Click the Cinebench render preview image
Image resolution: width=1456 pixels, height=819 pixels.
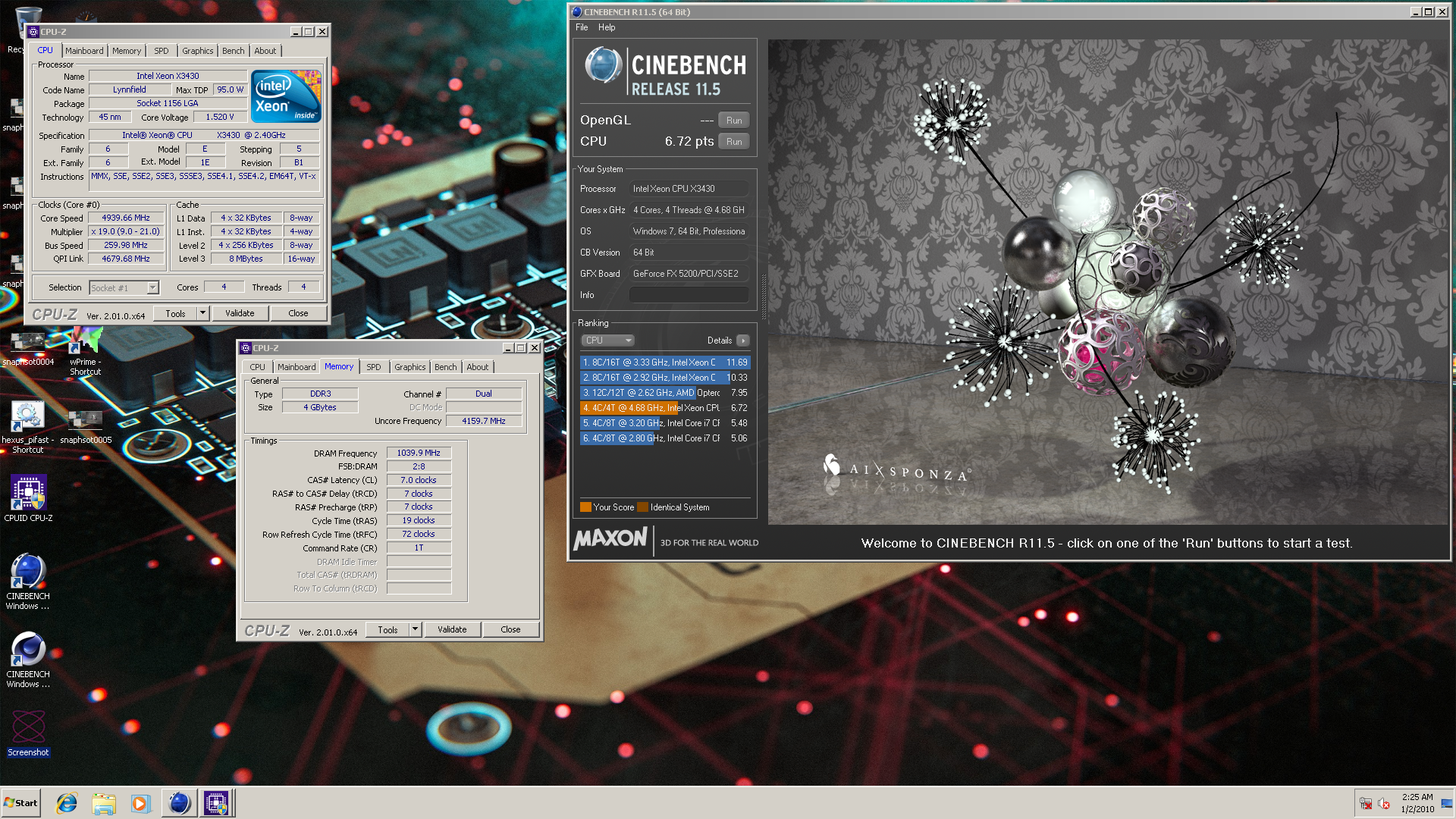[1108, 282]
